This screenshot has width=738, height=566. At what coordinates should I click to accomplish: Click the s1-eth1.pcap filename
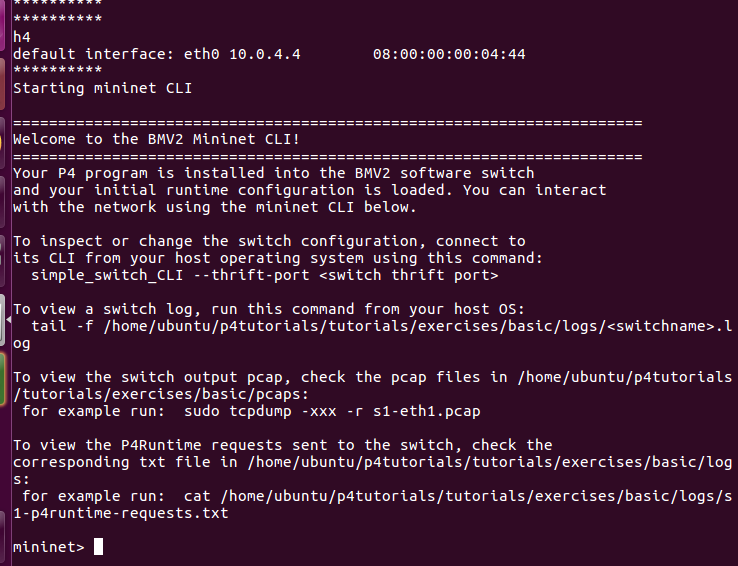[426, 411]
